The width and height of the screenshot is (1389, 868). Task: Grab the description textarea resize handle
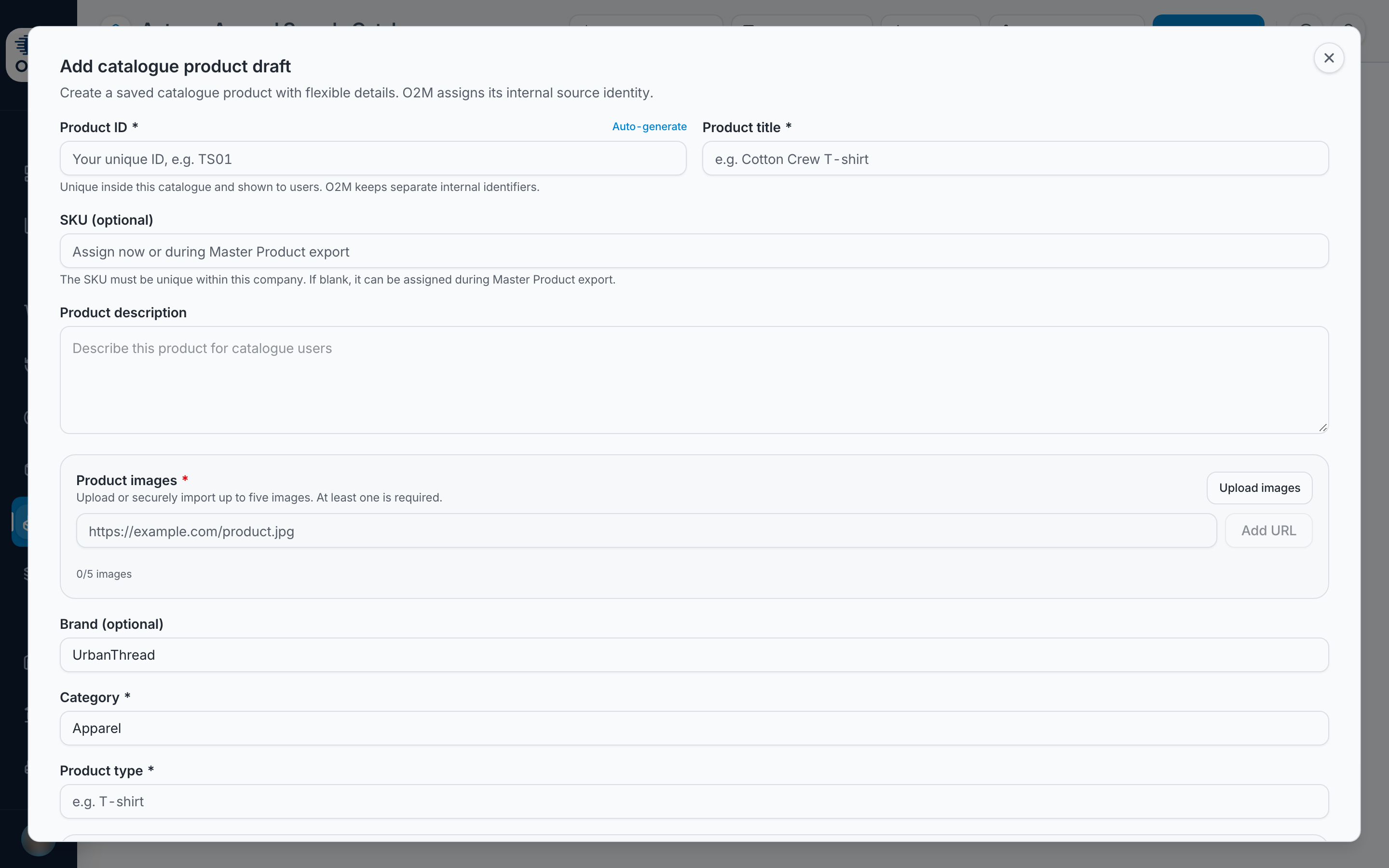(1322, 427)
